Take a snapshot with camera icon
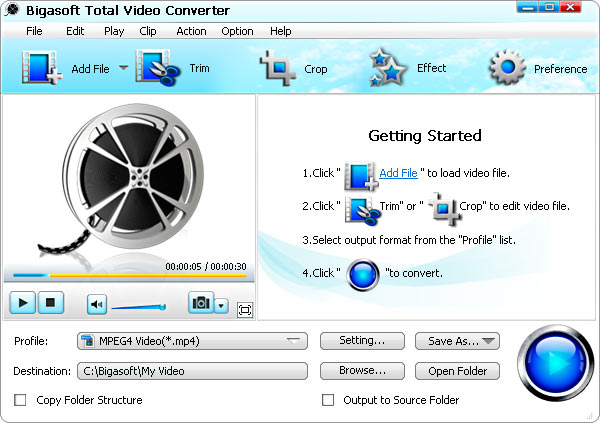This screenshot has width=600, height=423. [x=201, y=303]
